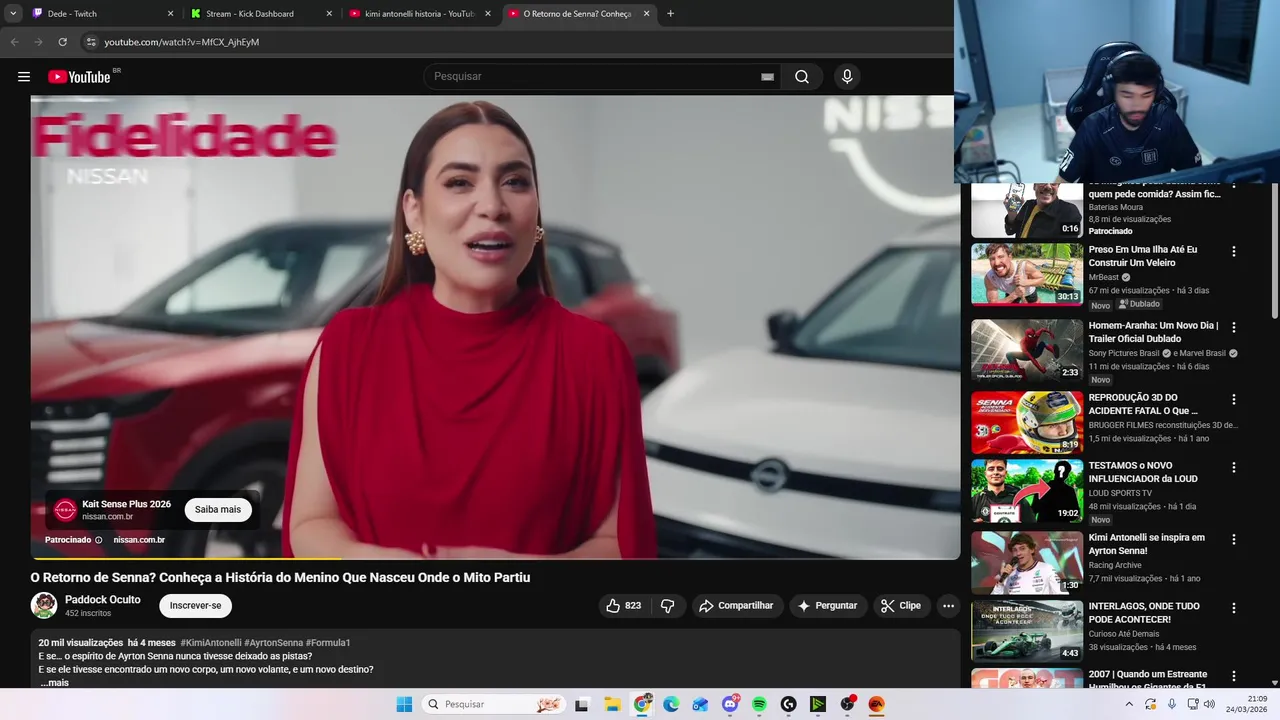Click the Baterias Moura sponsored channel name
This screenshot has height=720, width=1280.
[x=1115, y=207]
